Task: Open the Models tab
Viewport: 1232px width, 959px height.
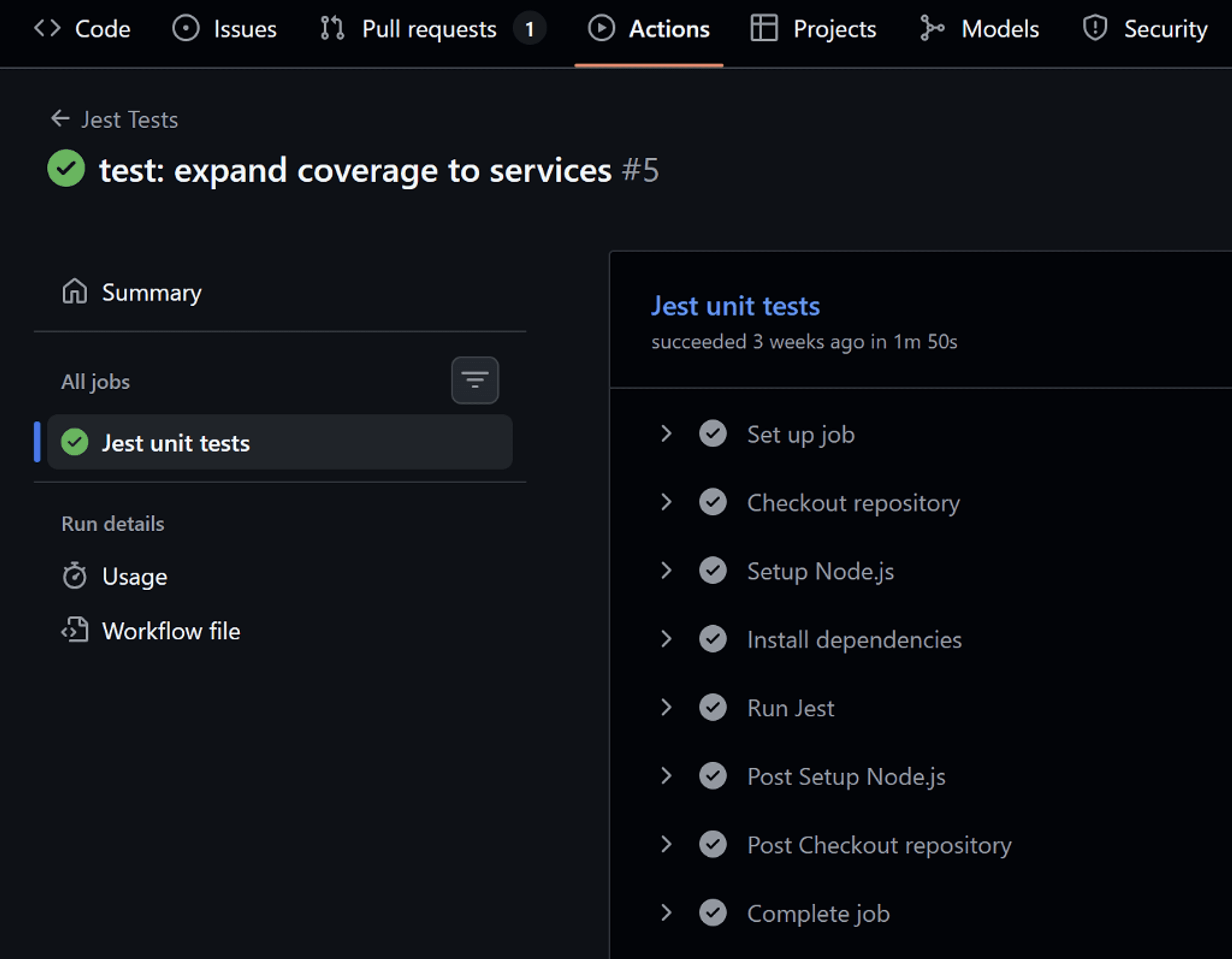Action: coord(979,29)
